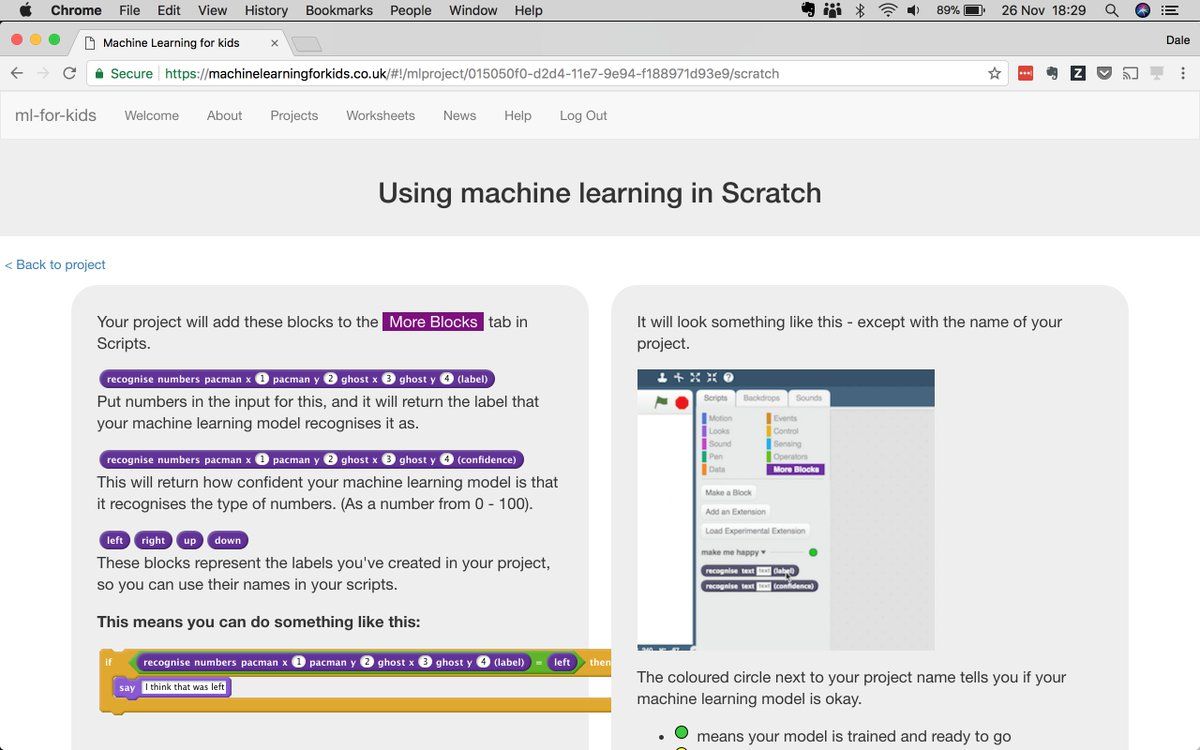1200x750 pixels.
Task: Open Spotlight search
Action: 1112,10
